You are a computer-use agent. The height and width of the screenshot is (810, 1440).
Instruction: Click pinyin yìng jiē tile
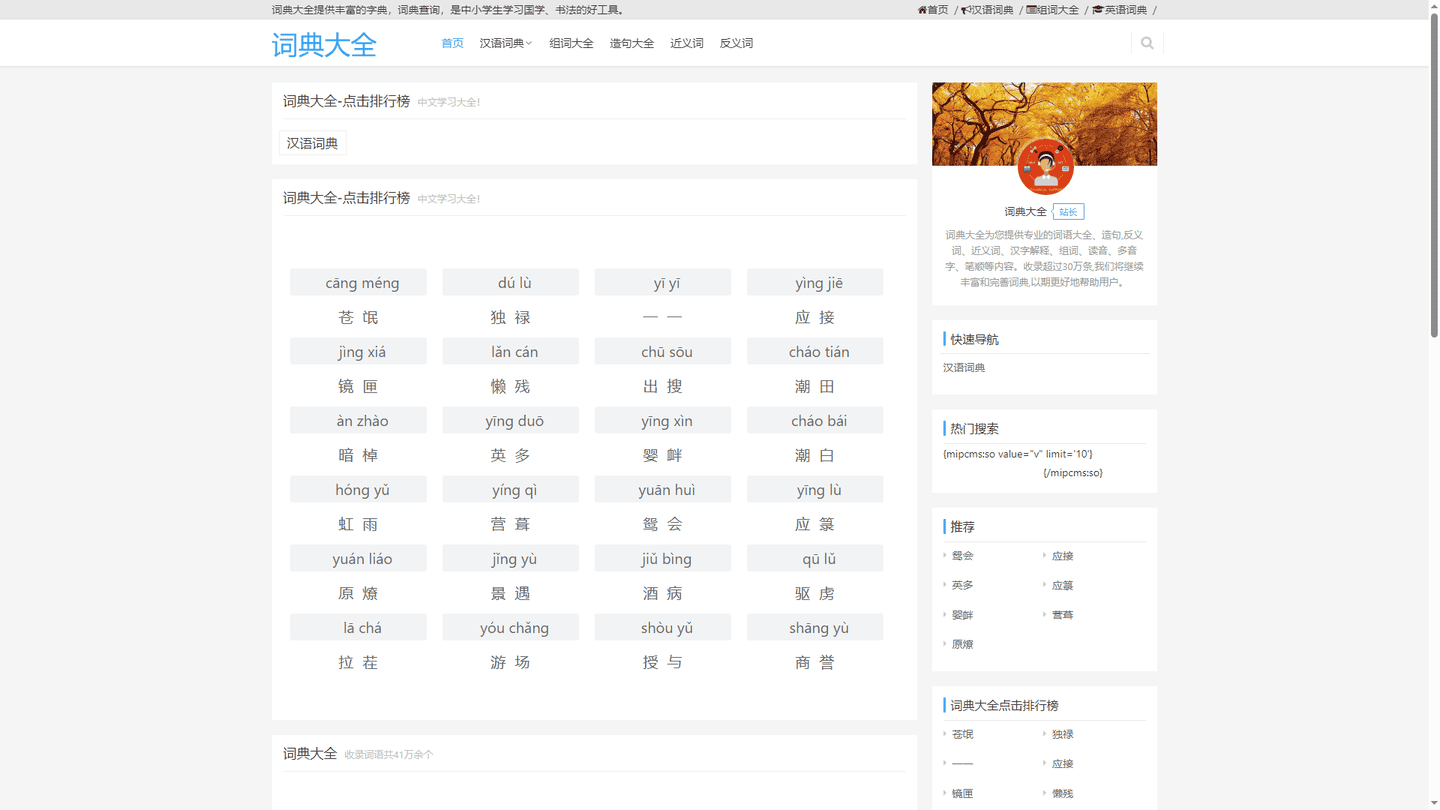pyautogui.click(x=815, y=282)
